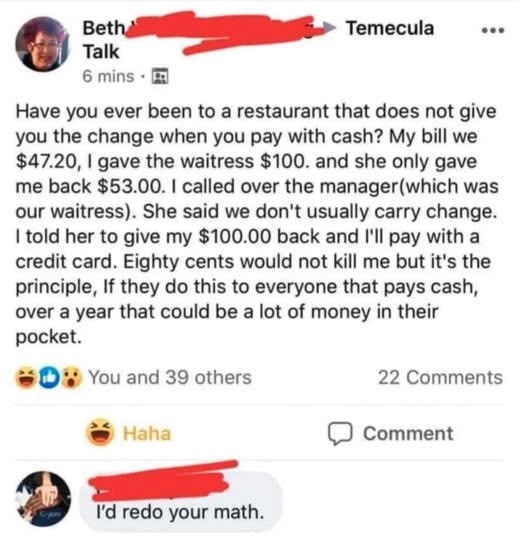
Task: Toggle the Haha reaction button
Action: pyautogui.click(x=128, y=433)
